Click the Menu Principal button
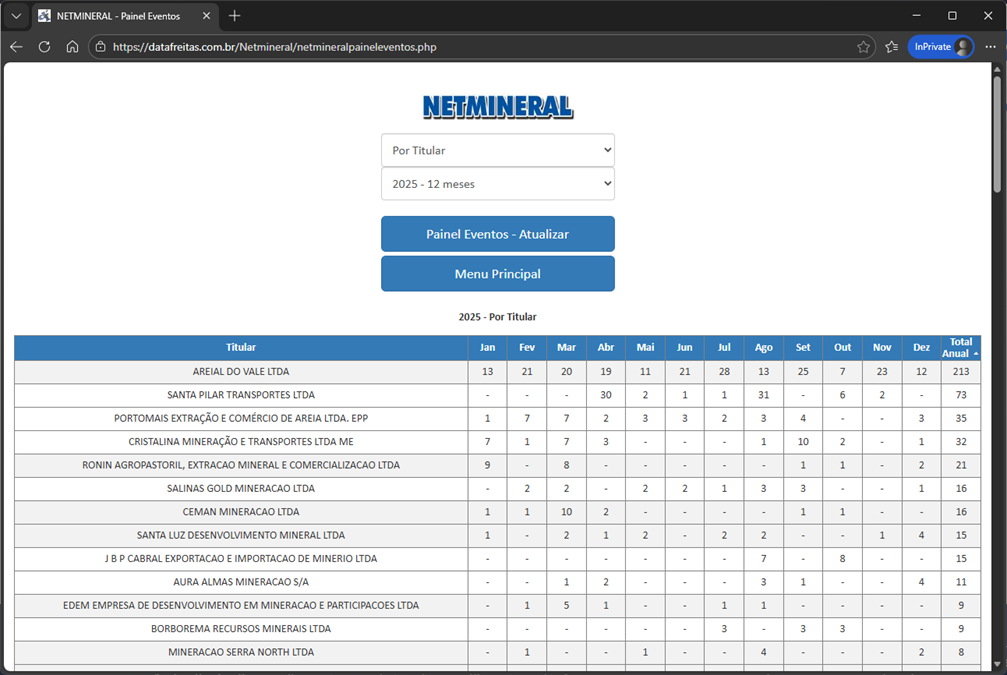The height and width of the screenshot is (675, 1007). 497,273
